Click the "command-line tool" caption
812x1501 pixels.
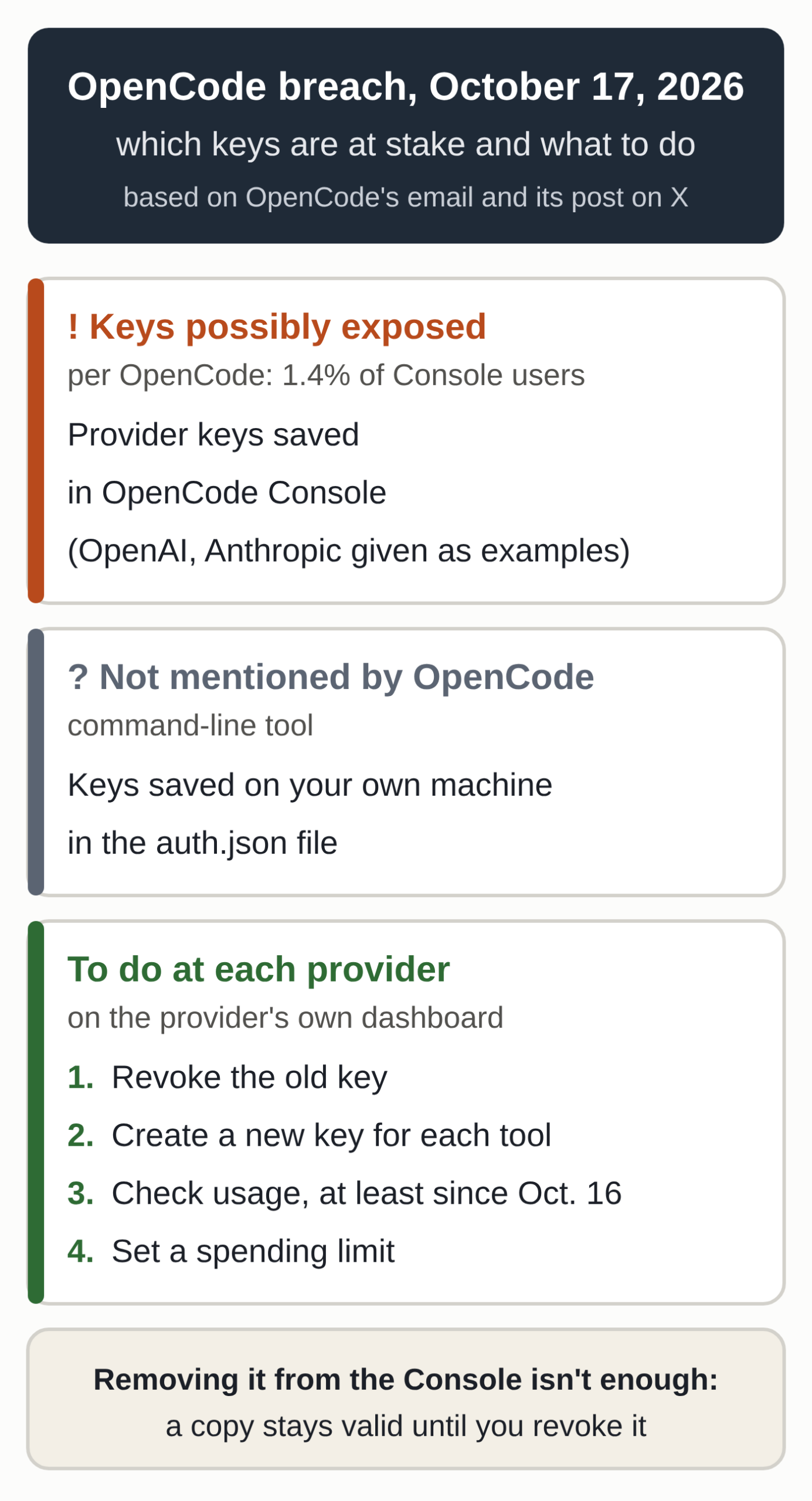(191, 725)
